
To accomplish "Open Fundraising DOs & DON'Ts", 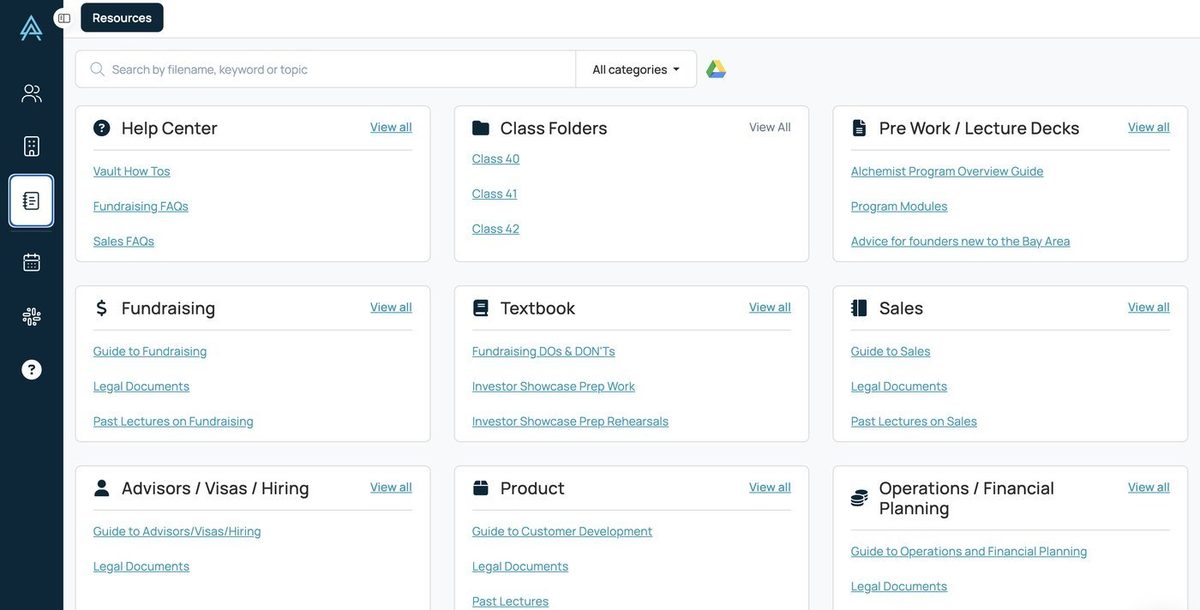I will tap(543, 351).
